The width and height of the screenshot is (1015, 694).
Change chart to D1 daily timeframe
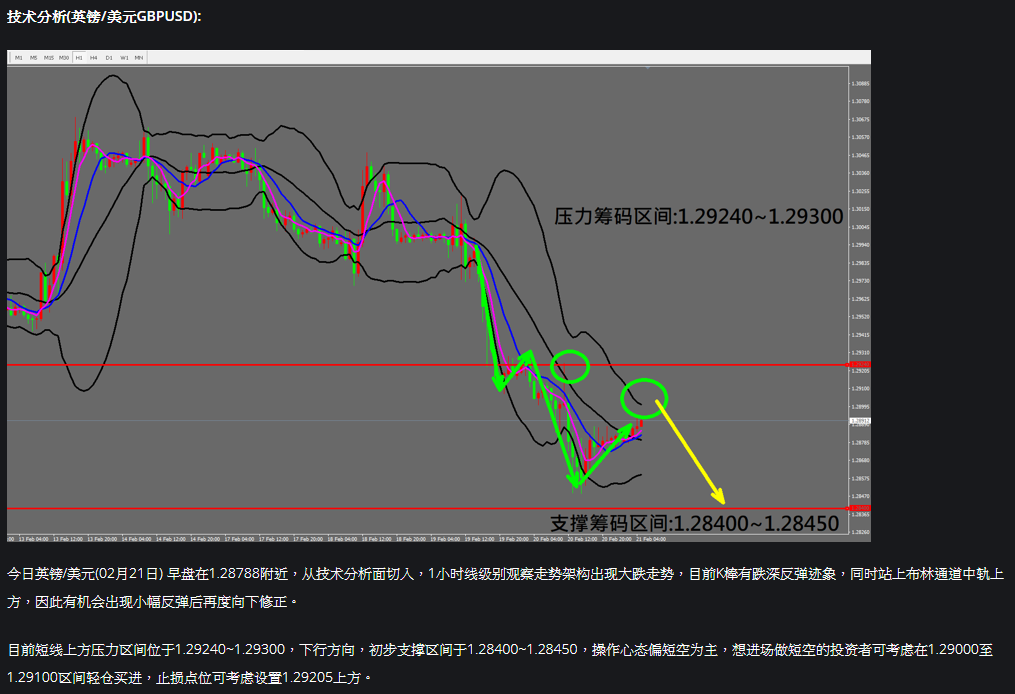109,58
